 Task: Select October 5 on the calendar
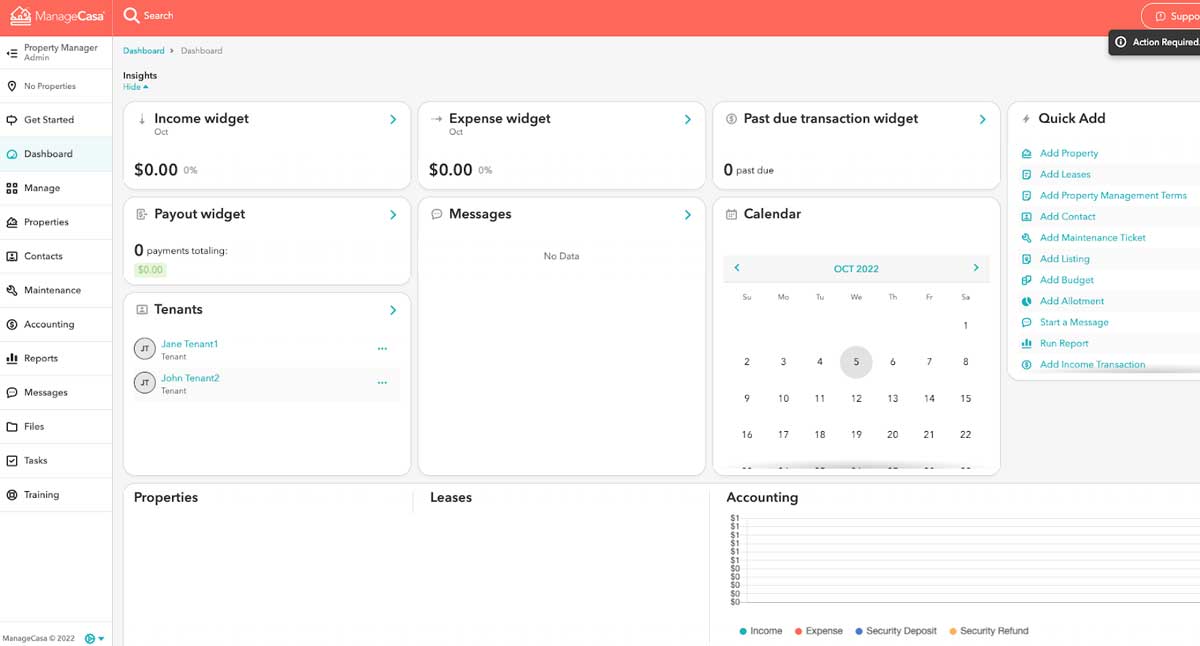click(x=856, y=362)
